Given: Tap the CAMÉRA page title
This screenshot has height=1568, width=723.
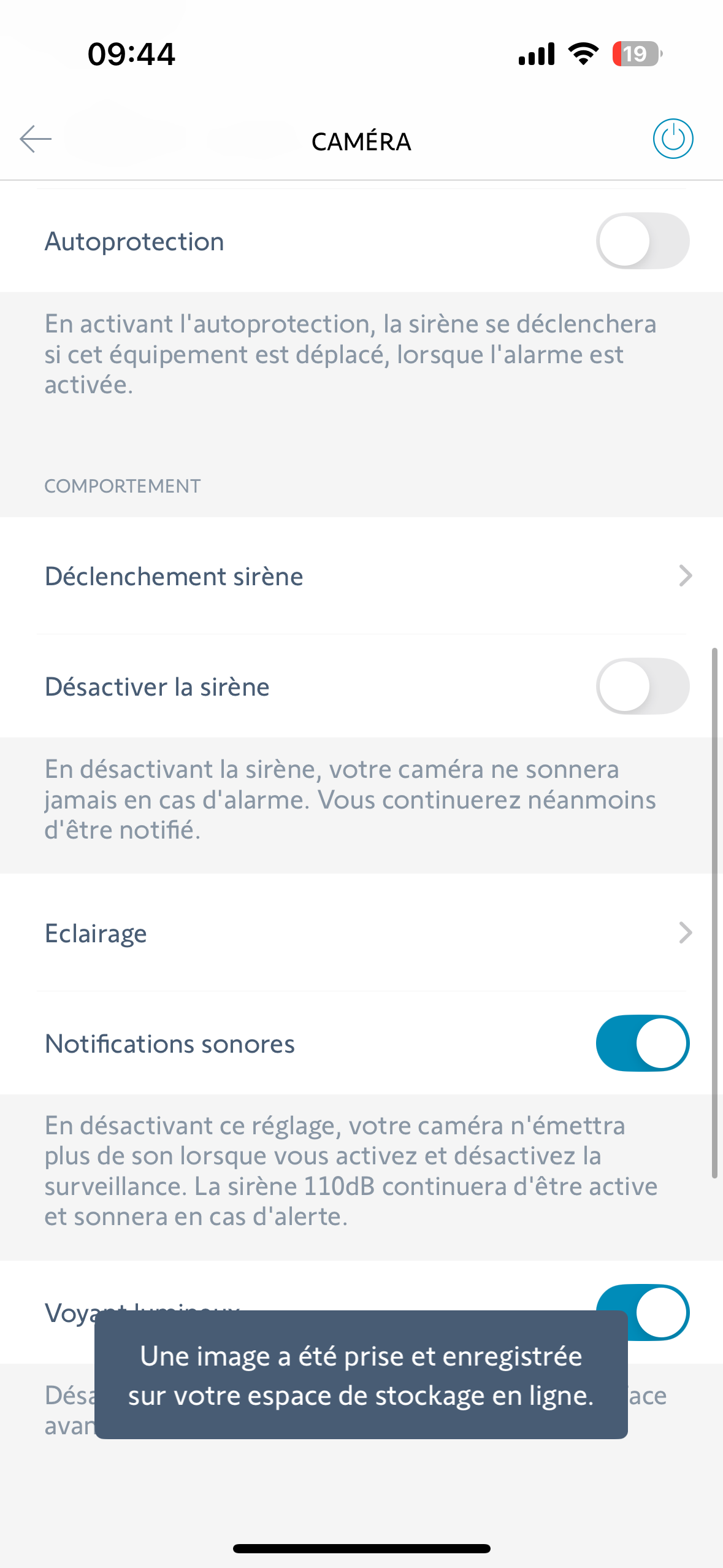Looking at the screenshot, I should [361, 142].
